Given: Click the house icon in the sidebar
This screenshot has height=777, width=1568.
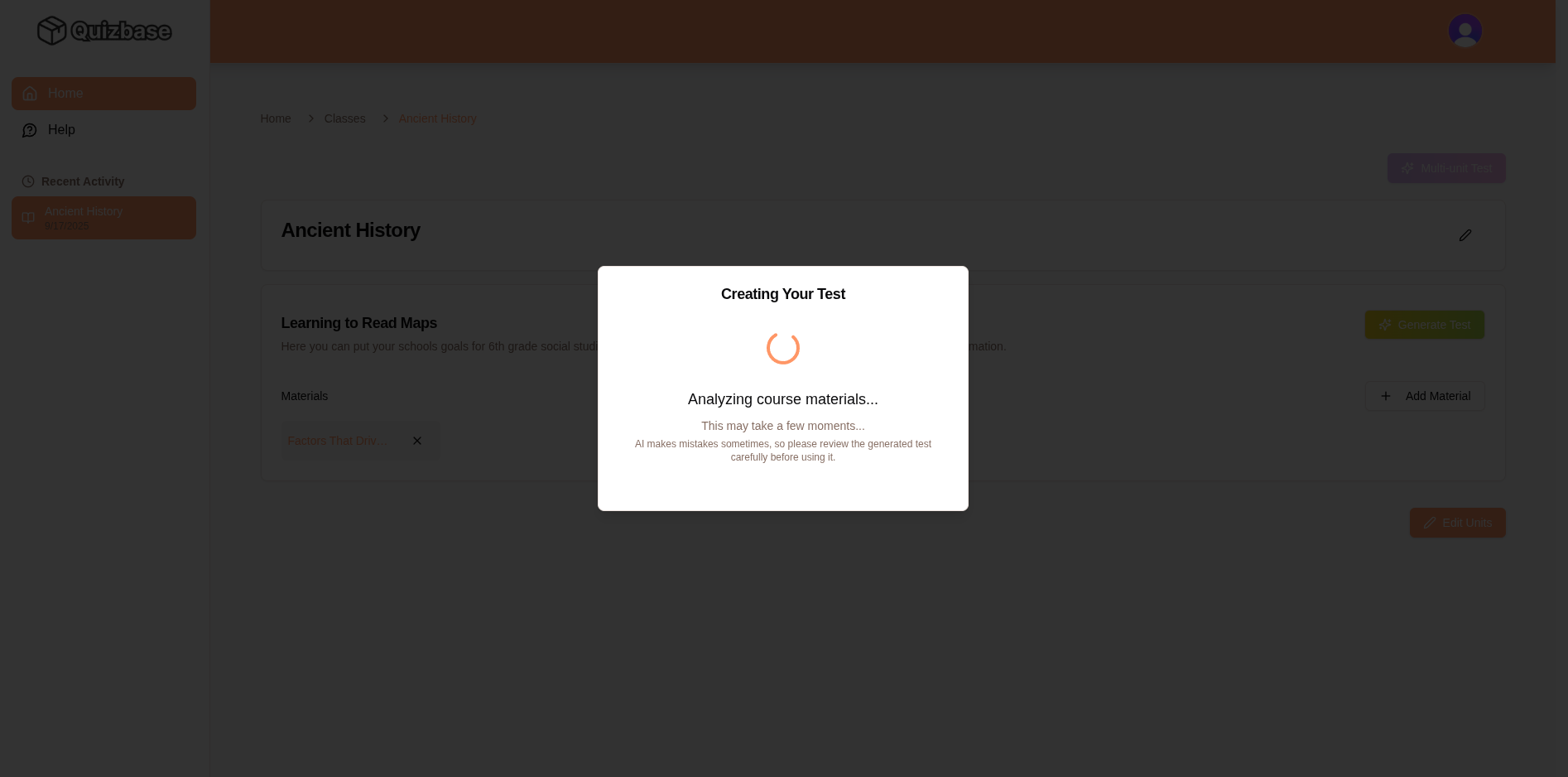Looking at the screenshot, I should pos(30,94).
